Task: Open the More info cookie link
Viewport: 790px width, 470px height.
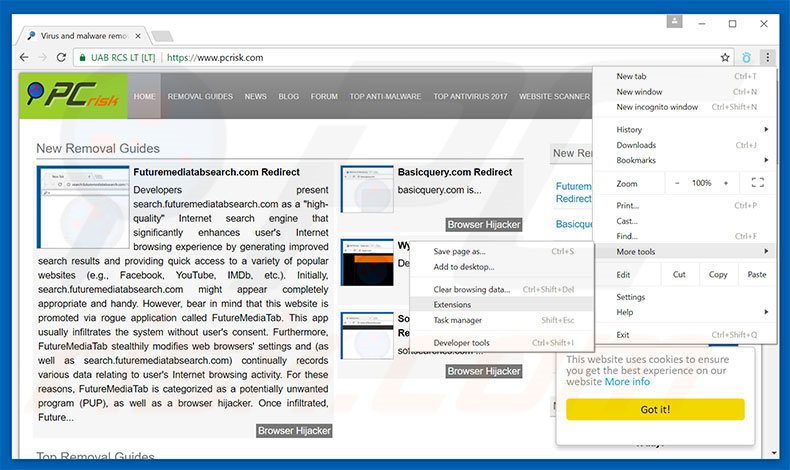Action: [627, 381]
